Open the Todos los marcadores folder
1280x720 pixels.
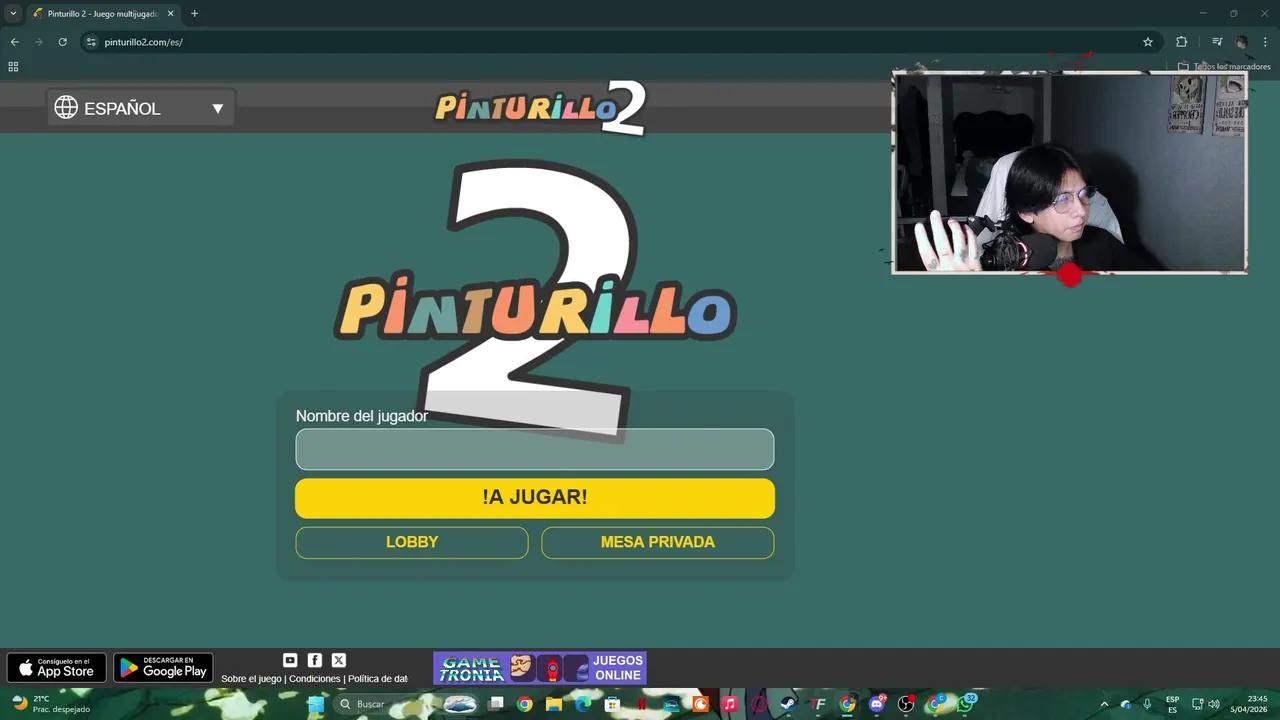point(1223,67)
